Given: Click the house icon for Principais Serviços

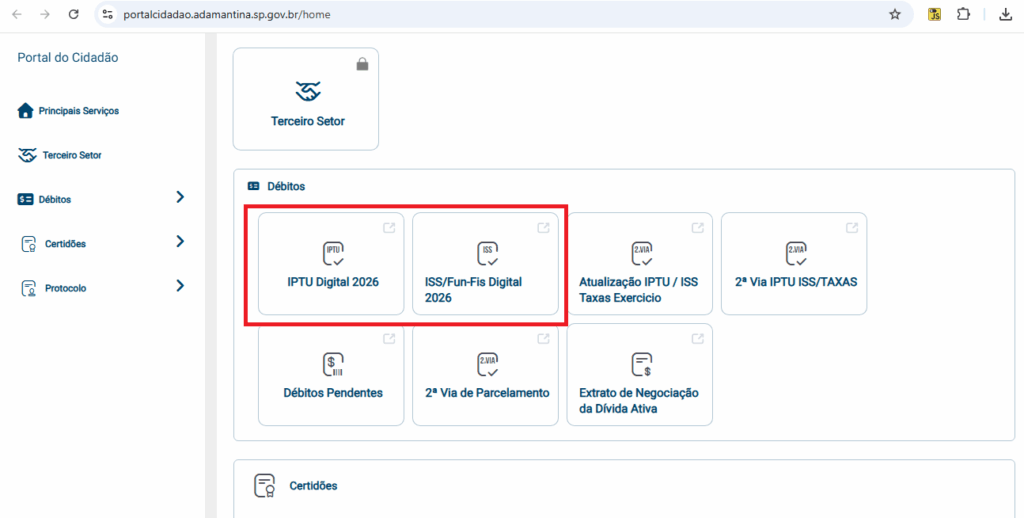Looking at the screenshot, I should (26, 111).
